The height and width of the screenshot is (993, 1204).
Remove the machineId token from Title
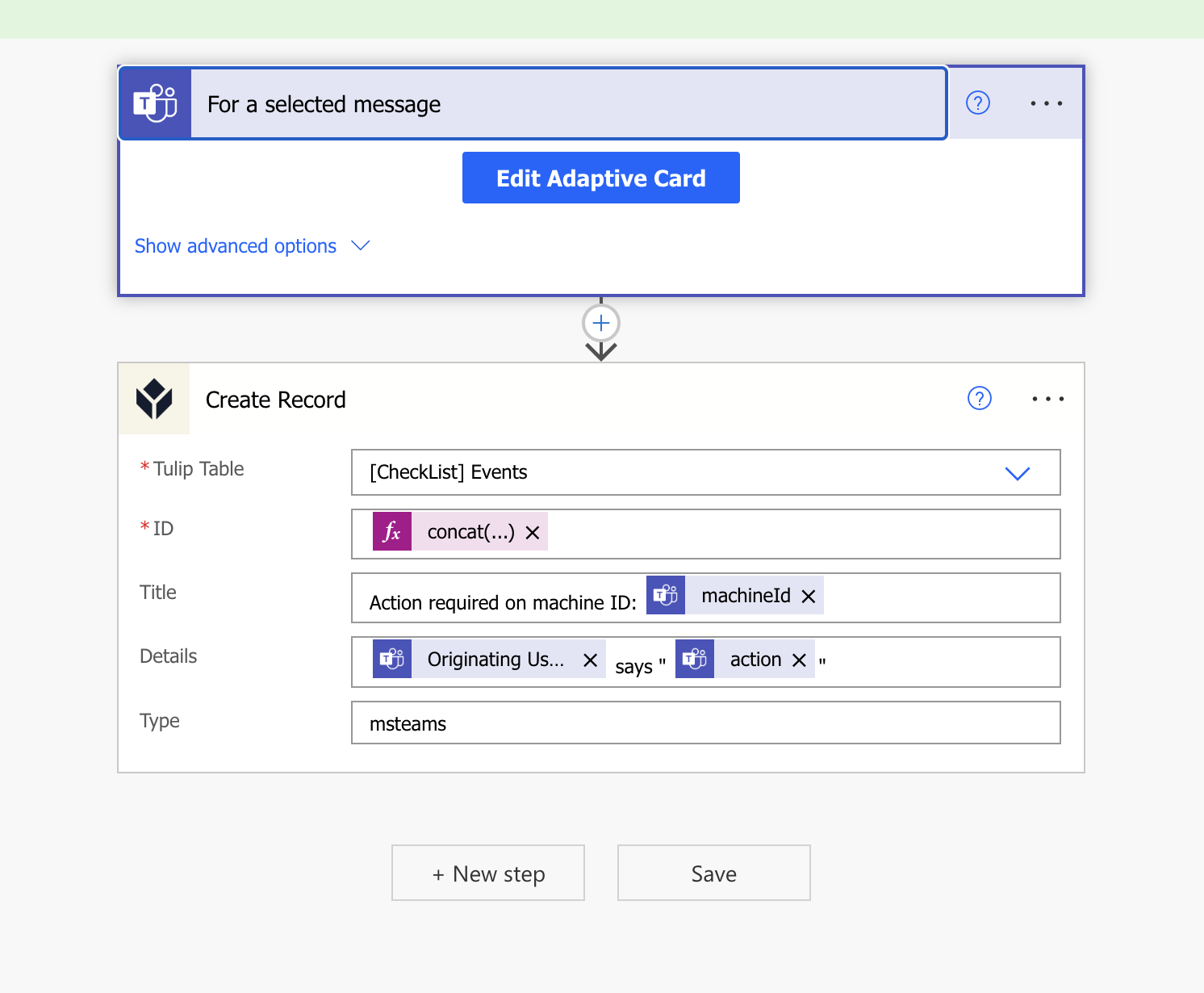(x=808, y=596)
